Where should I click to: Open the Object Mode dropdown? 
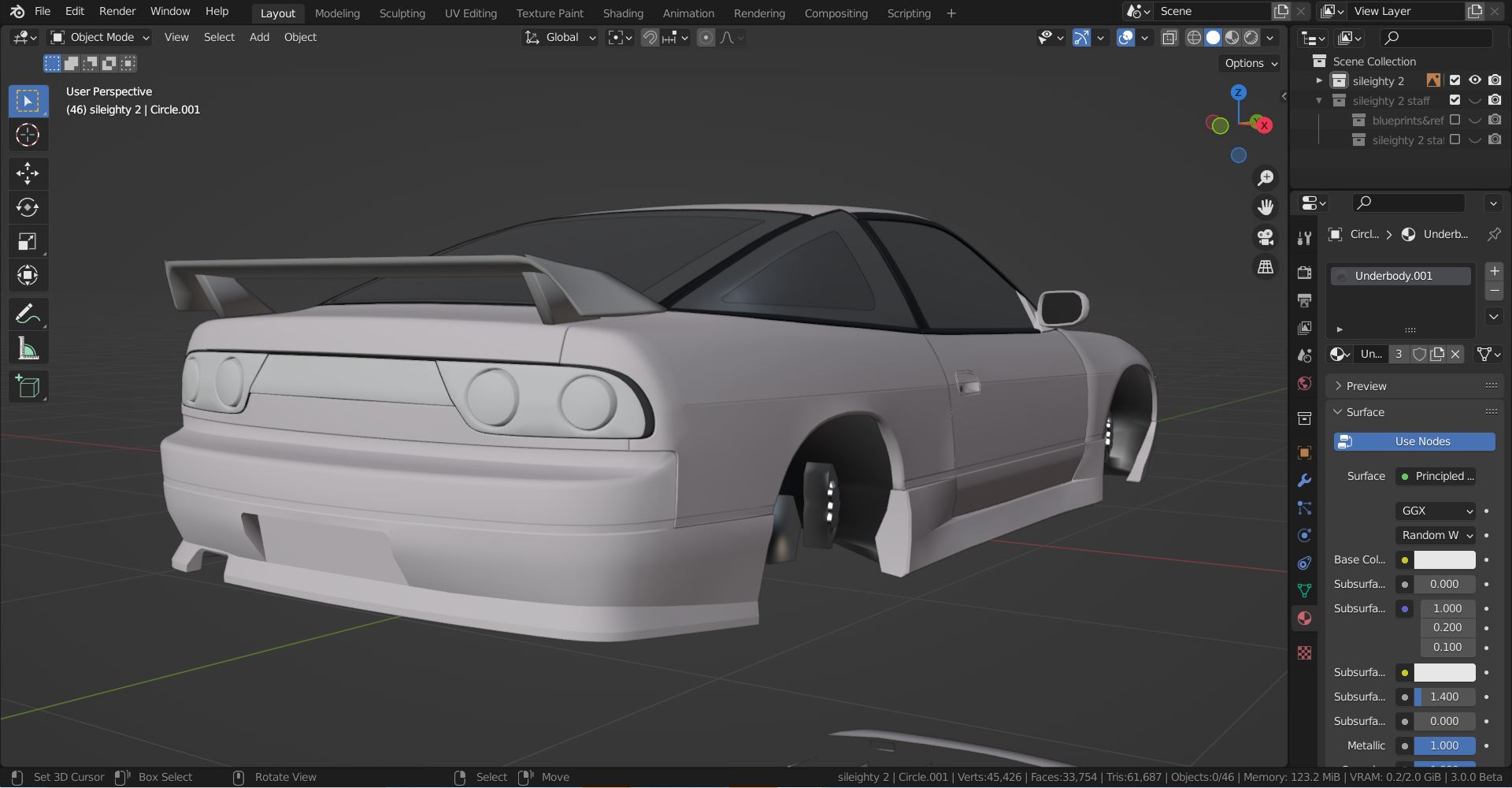click(100, 37)
